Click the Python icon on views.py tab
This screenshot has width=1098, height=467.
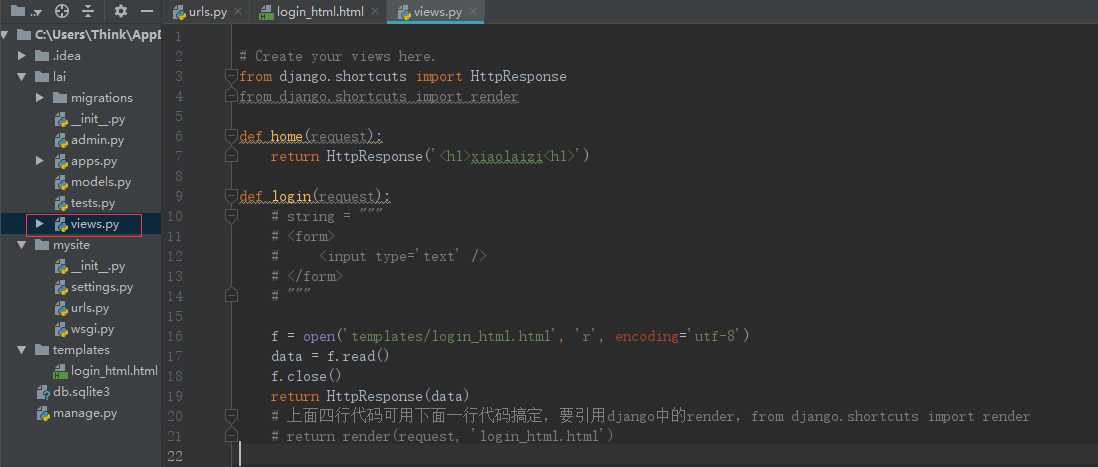point(405,12)
